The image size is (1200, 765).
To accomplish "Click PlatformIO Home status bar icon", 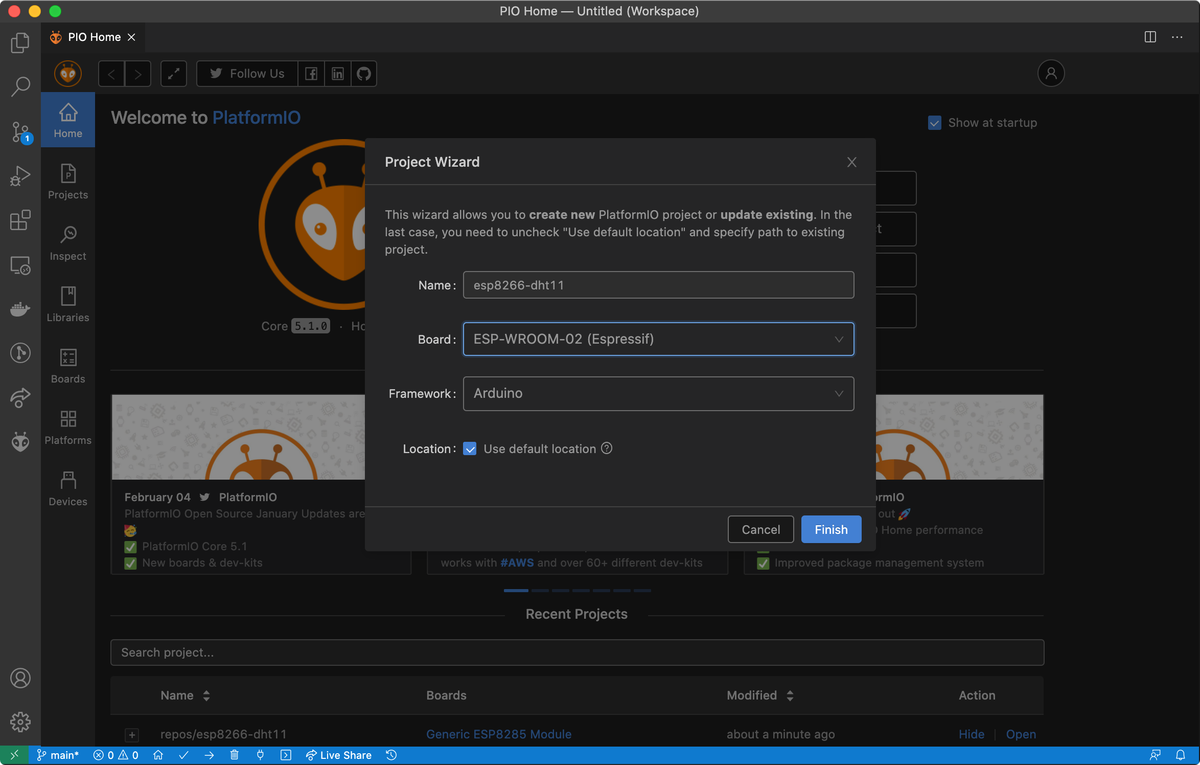I will tap(158, 755).
